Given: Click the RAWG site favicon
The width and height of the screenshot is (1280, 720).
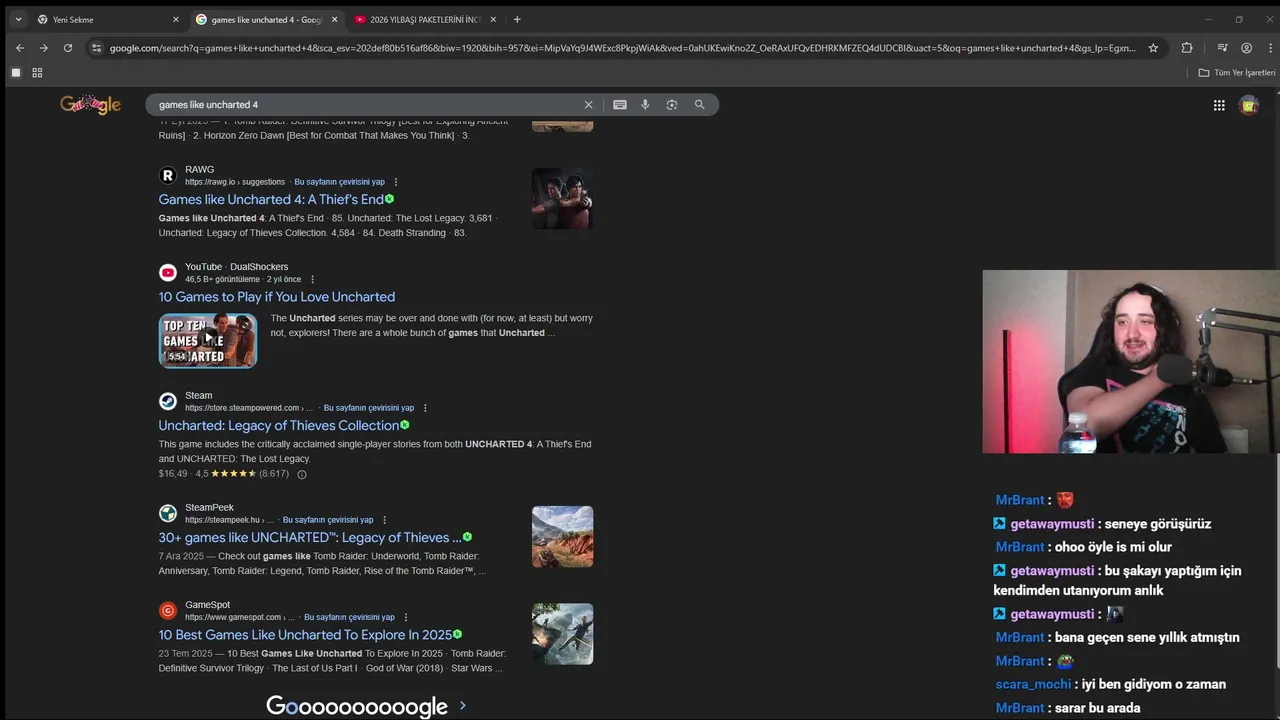Looking at the screenshot, I should (x=168, y=176).
